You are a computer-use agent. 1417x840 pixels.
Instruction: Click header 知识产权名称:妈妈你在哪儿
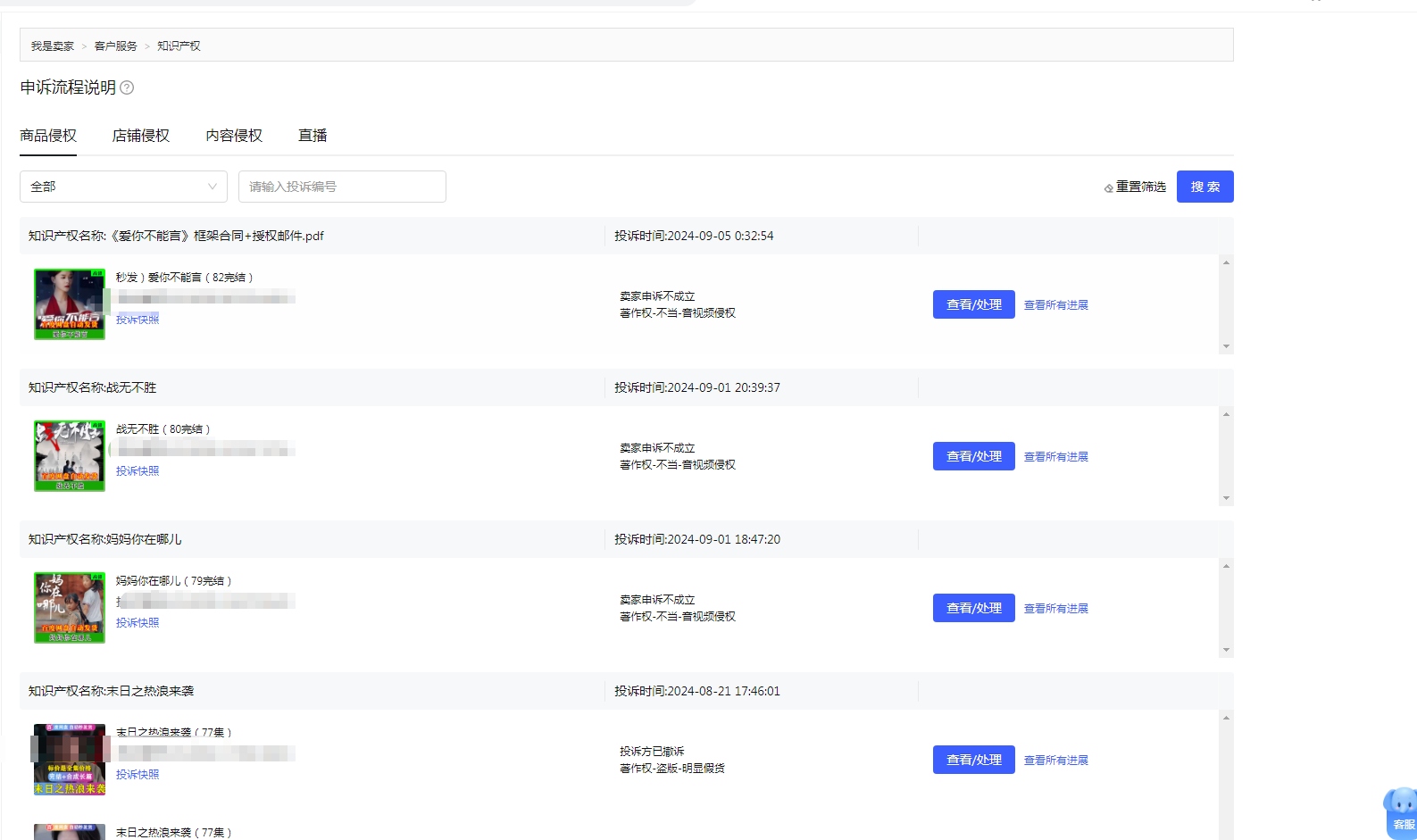click(x=104, y=539)
